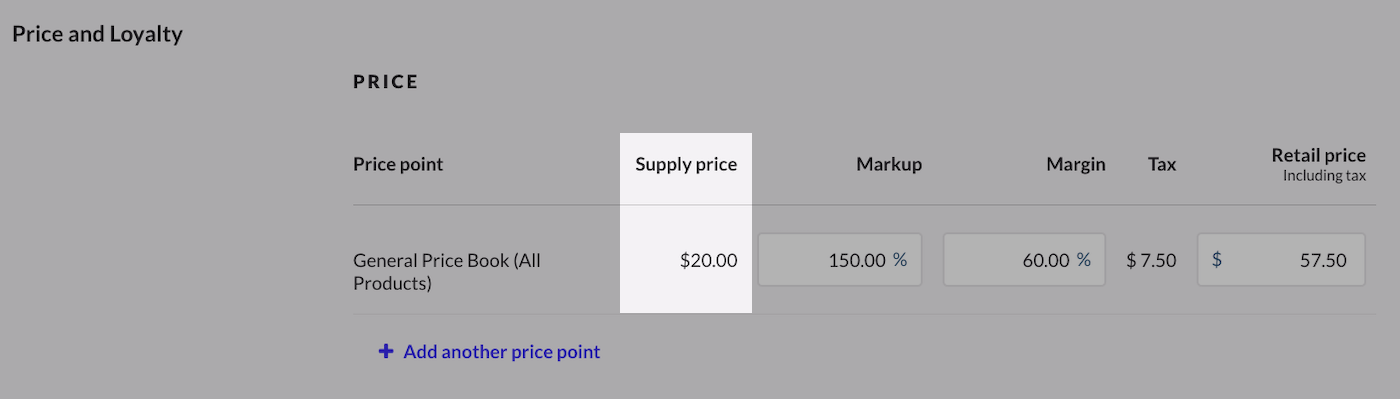
Task: Click the percent symbol in the Margin field
Action: coord(1084,260)
